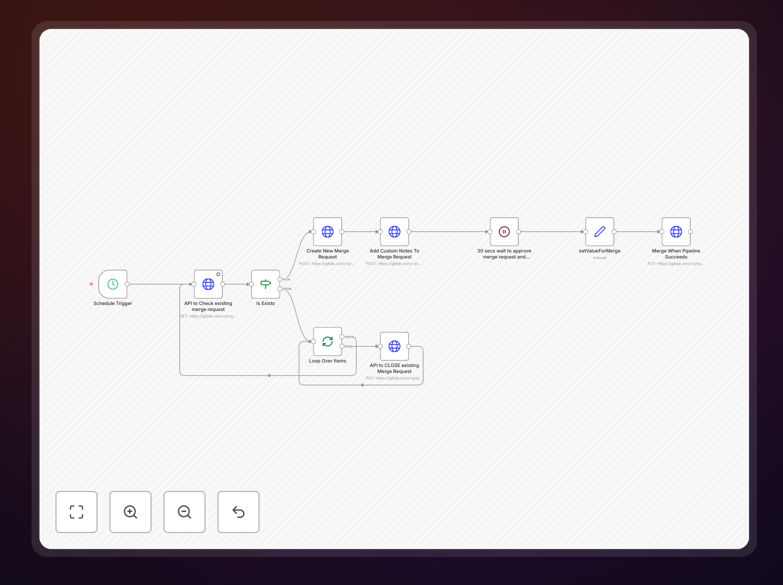783x585 pixels.
Task: Click the "API to Check existing merge request" label
Action: click(208, 306)
